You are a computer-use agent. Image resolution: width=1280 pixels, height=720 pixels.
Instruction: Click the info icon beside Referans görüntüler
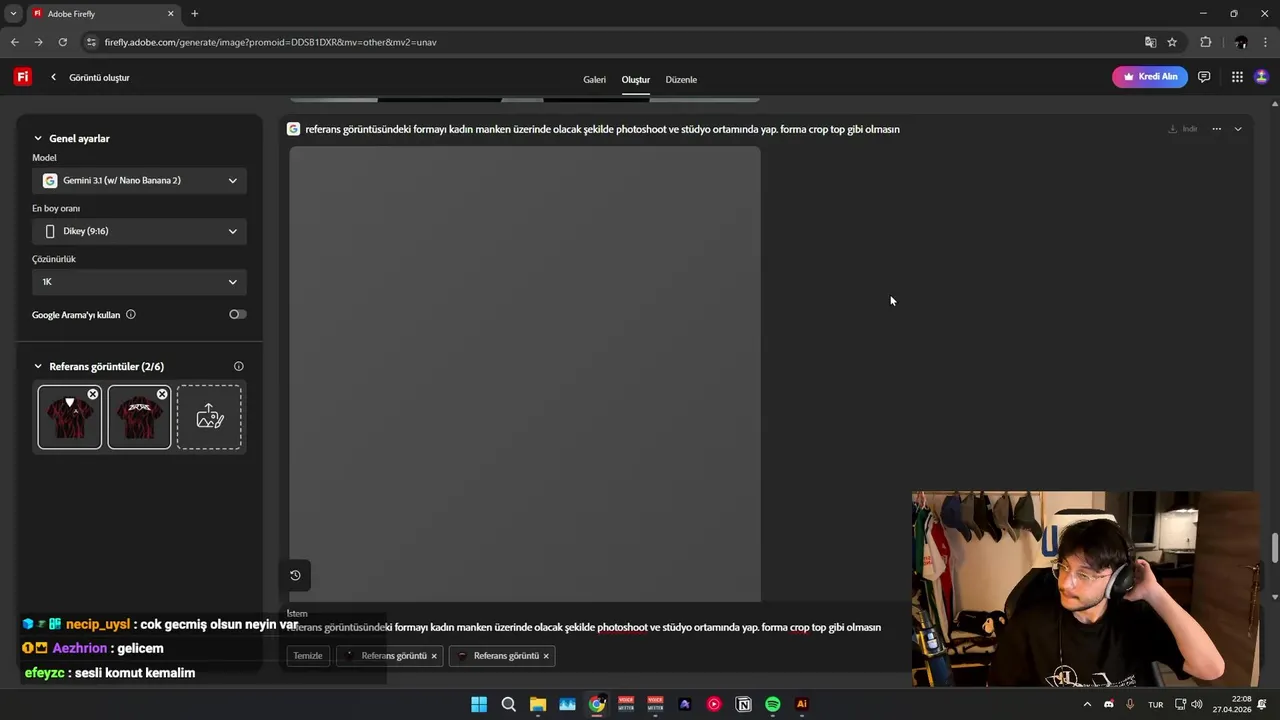[x=238, y=366]
